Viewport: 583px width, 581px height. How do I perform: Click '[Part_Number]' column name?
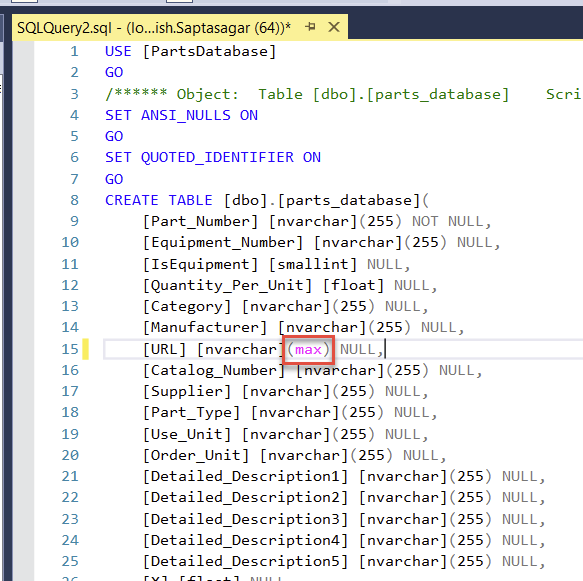200,222
